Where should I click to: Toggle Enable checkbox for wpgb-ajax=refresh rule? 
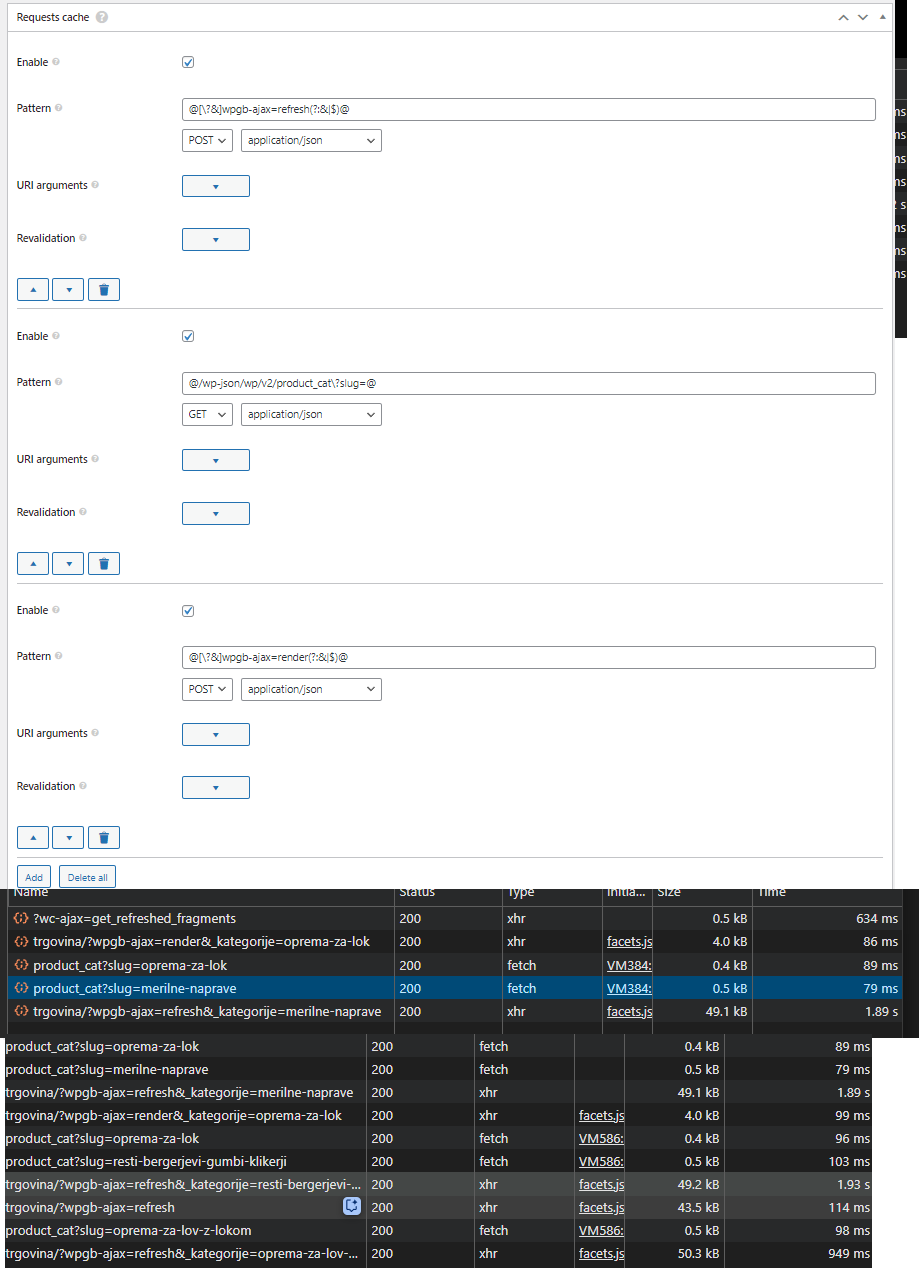188,62
